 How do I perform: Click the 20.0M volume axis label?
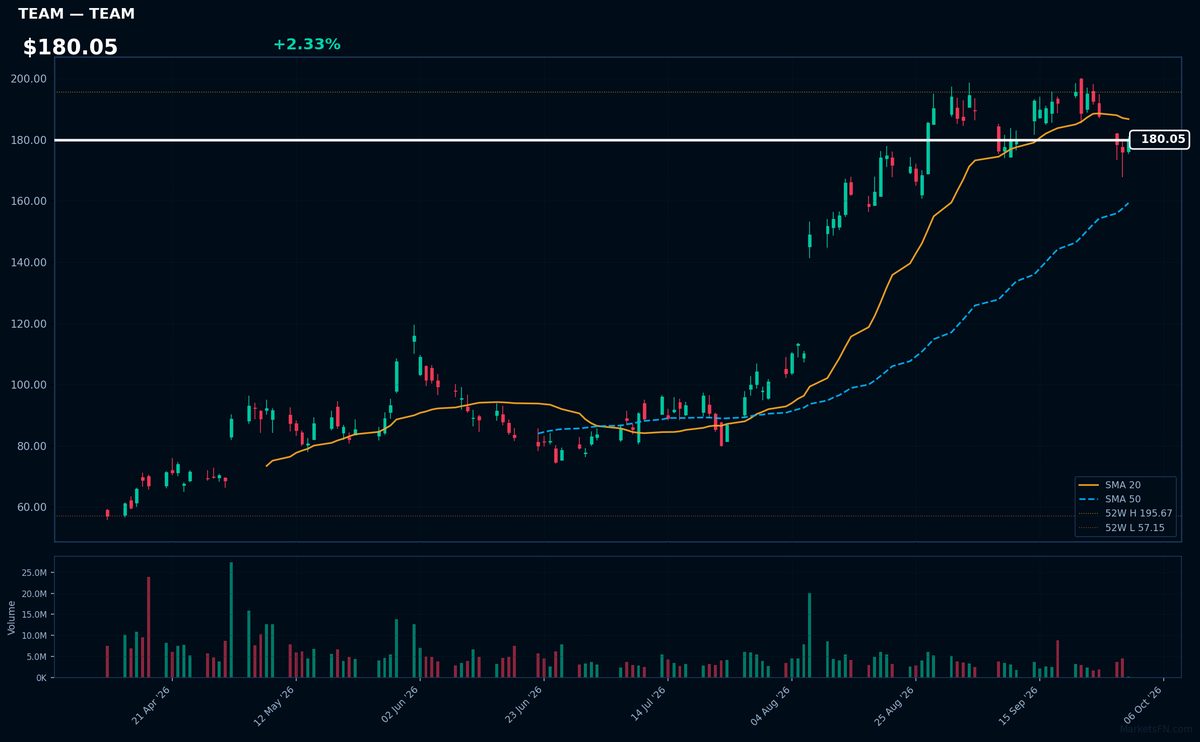pos(34,594)
